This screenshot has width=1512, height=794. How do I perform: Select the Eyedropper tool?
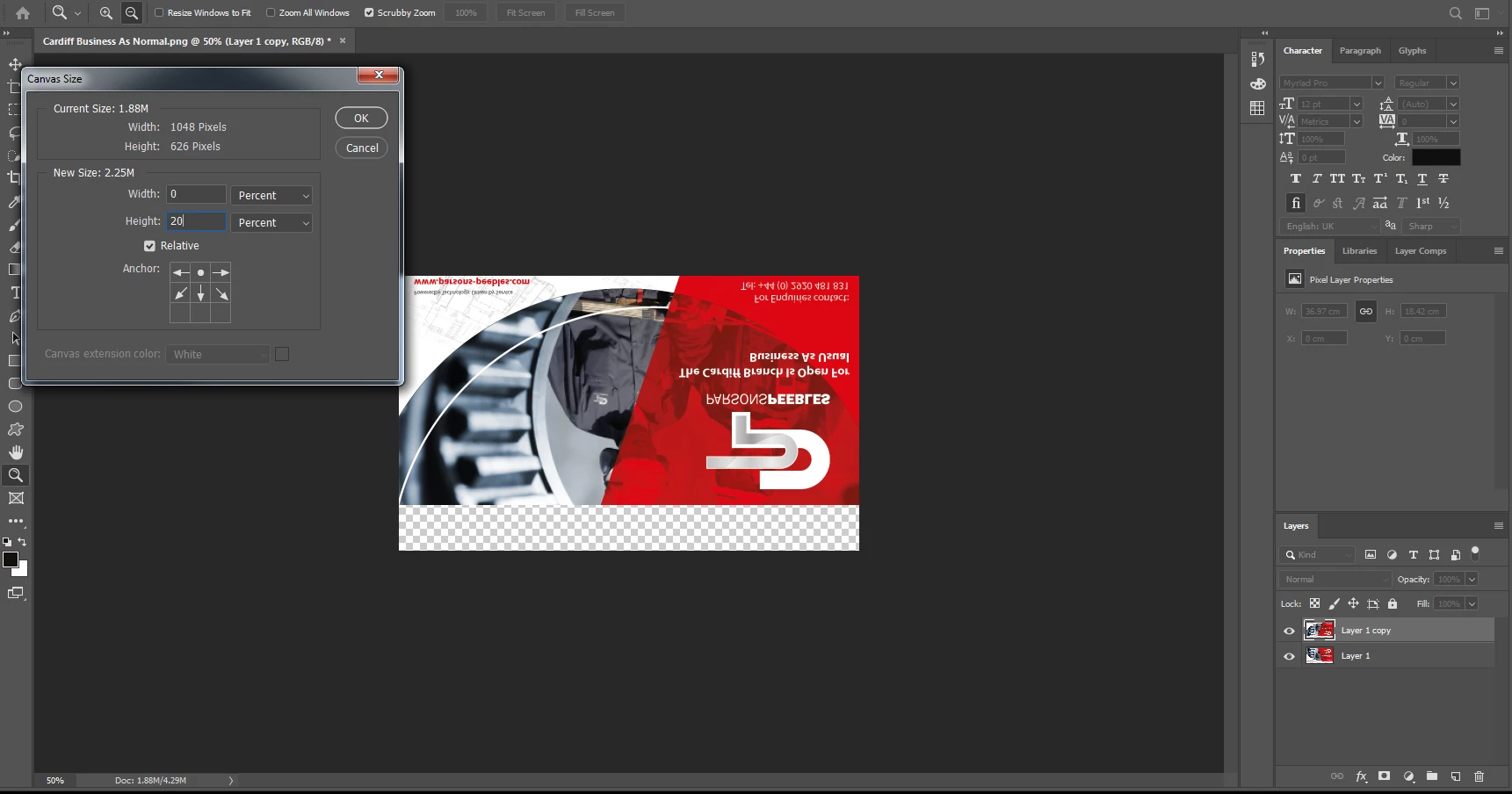(14, 202)
